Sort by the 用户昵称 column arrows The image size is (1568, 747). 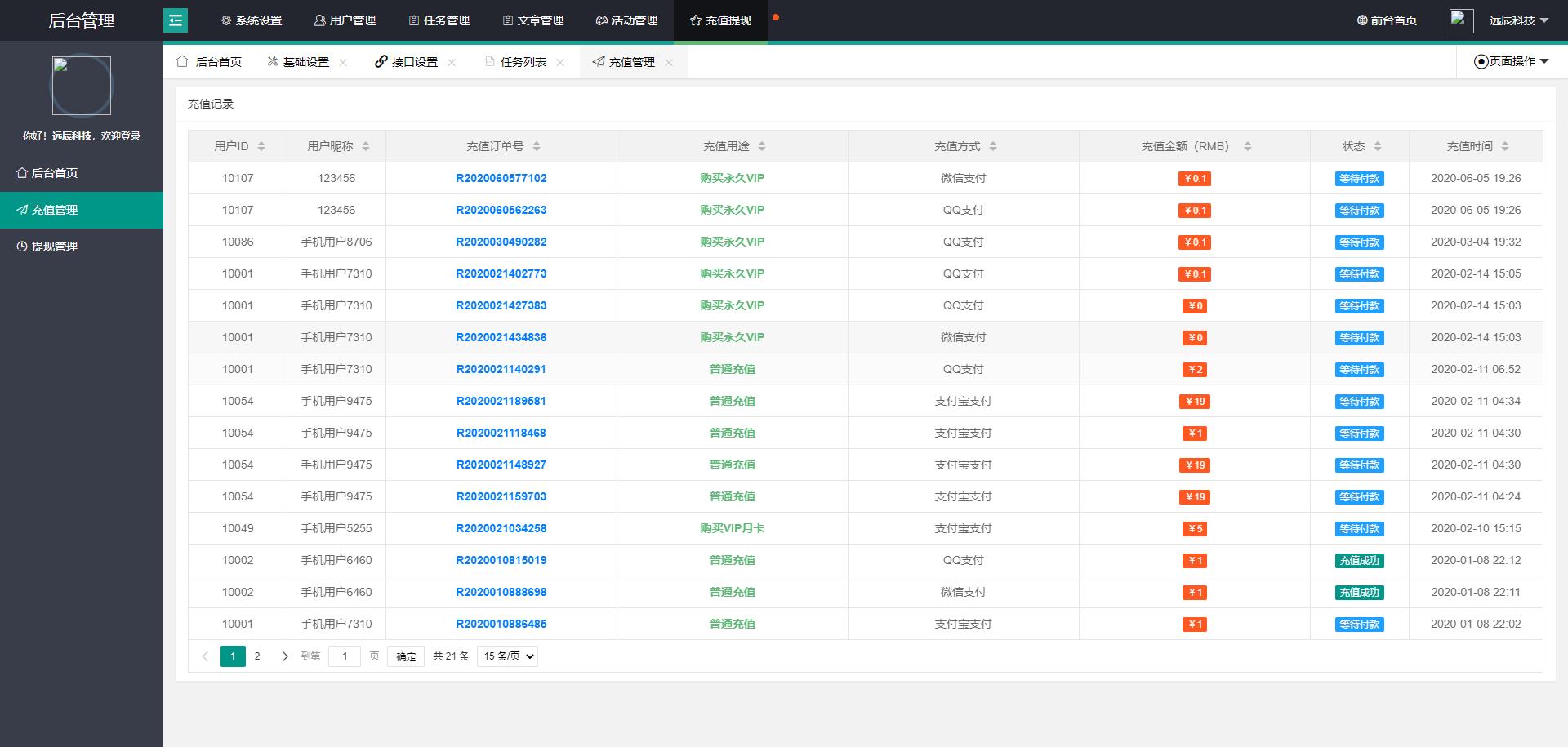tap(366, 146)
